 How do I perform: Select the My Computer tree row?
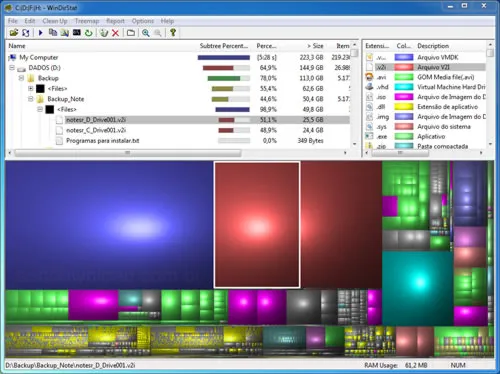(178, 58)
